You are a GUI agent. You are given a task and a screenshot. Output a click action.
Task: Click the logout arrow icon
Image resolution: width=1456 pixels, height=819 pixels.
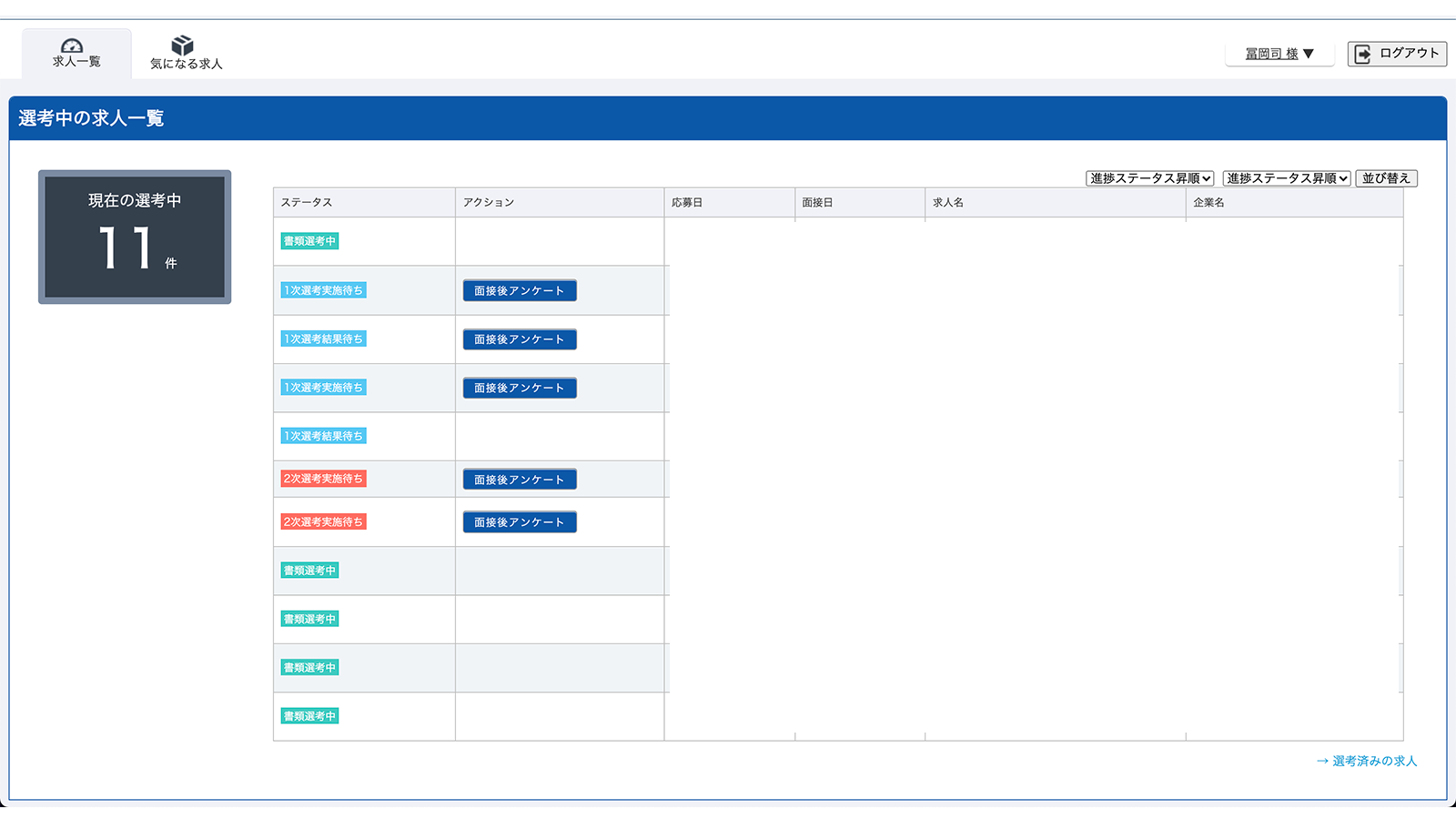coord(1362,54)
